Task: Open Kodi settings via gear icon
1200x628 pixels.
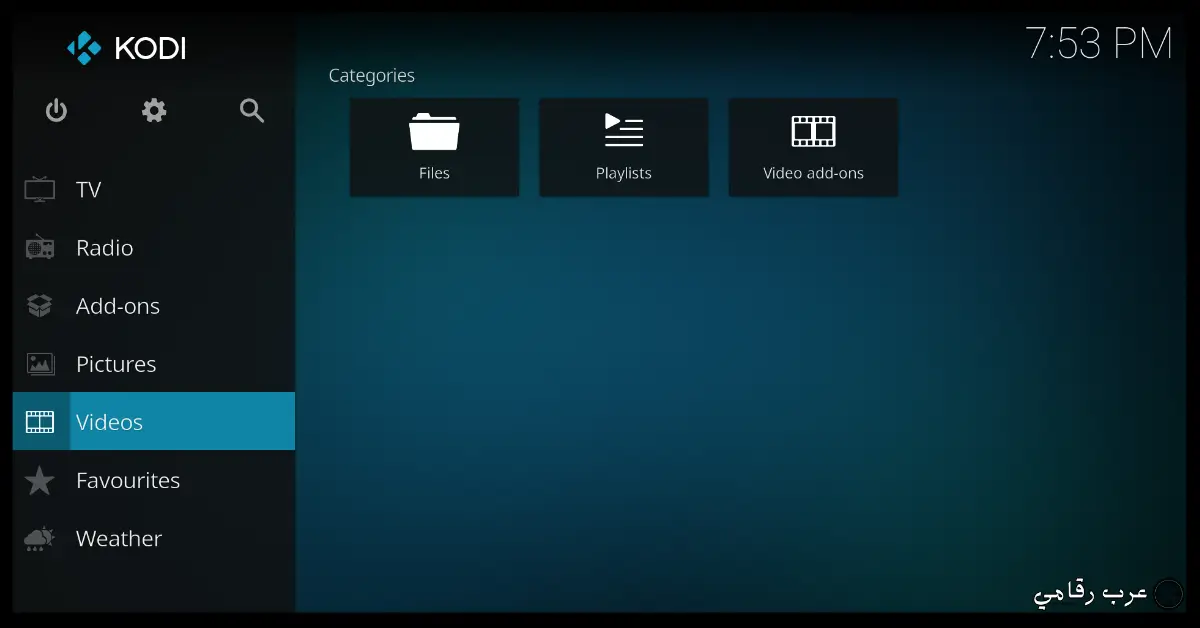Action: point(153,111)
